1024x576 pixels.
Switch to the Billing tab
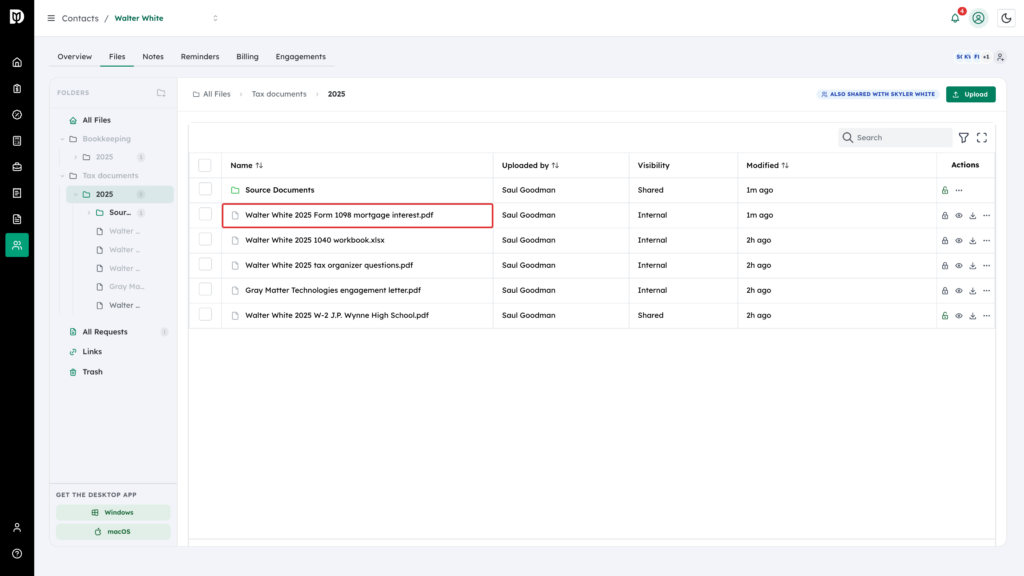248,57
